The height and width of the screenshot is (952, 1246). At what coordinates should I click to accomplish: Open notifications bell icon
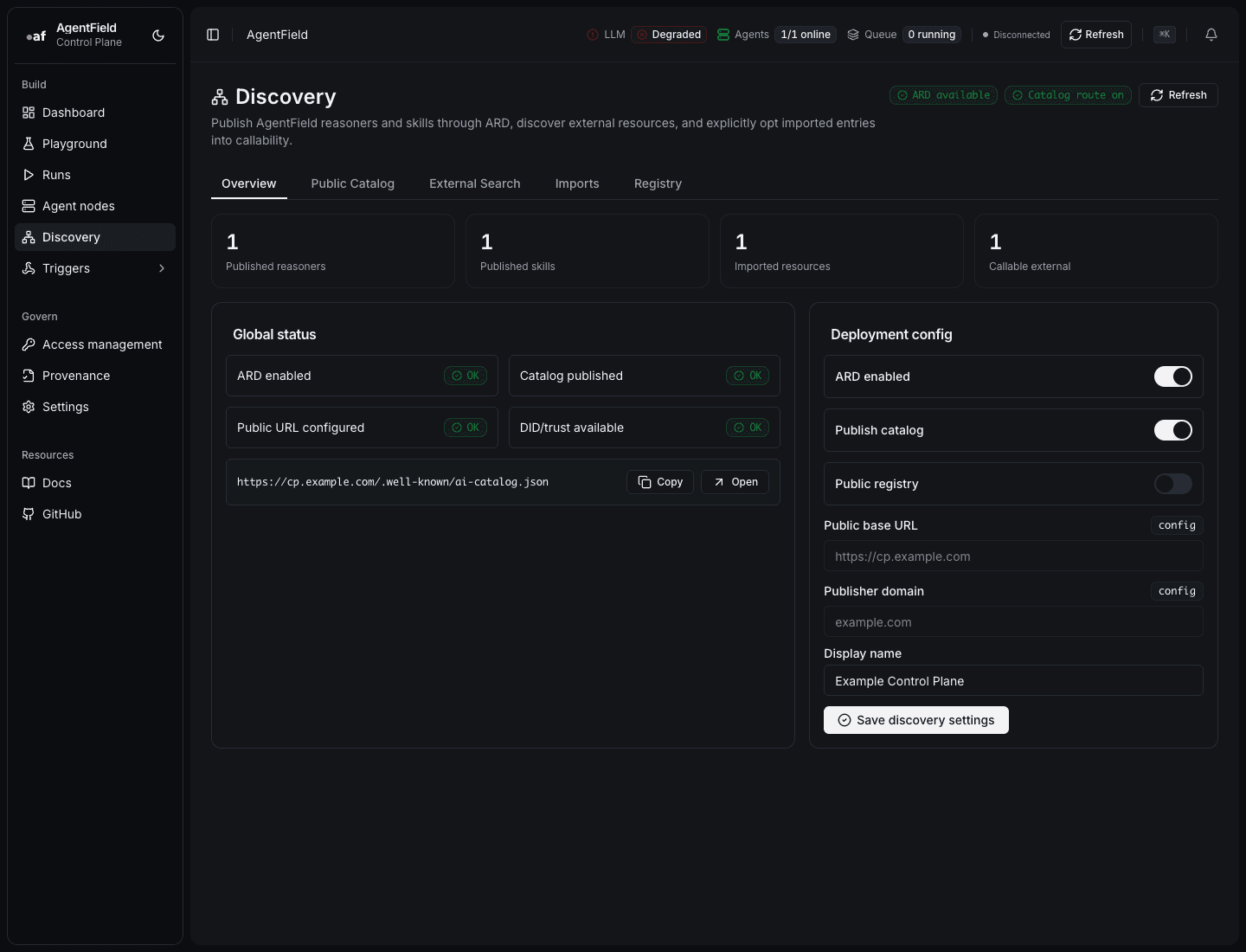point(1211,35)
